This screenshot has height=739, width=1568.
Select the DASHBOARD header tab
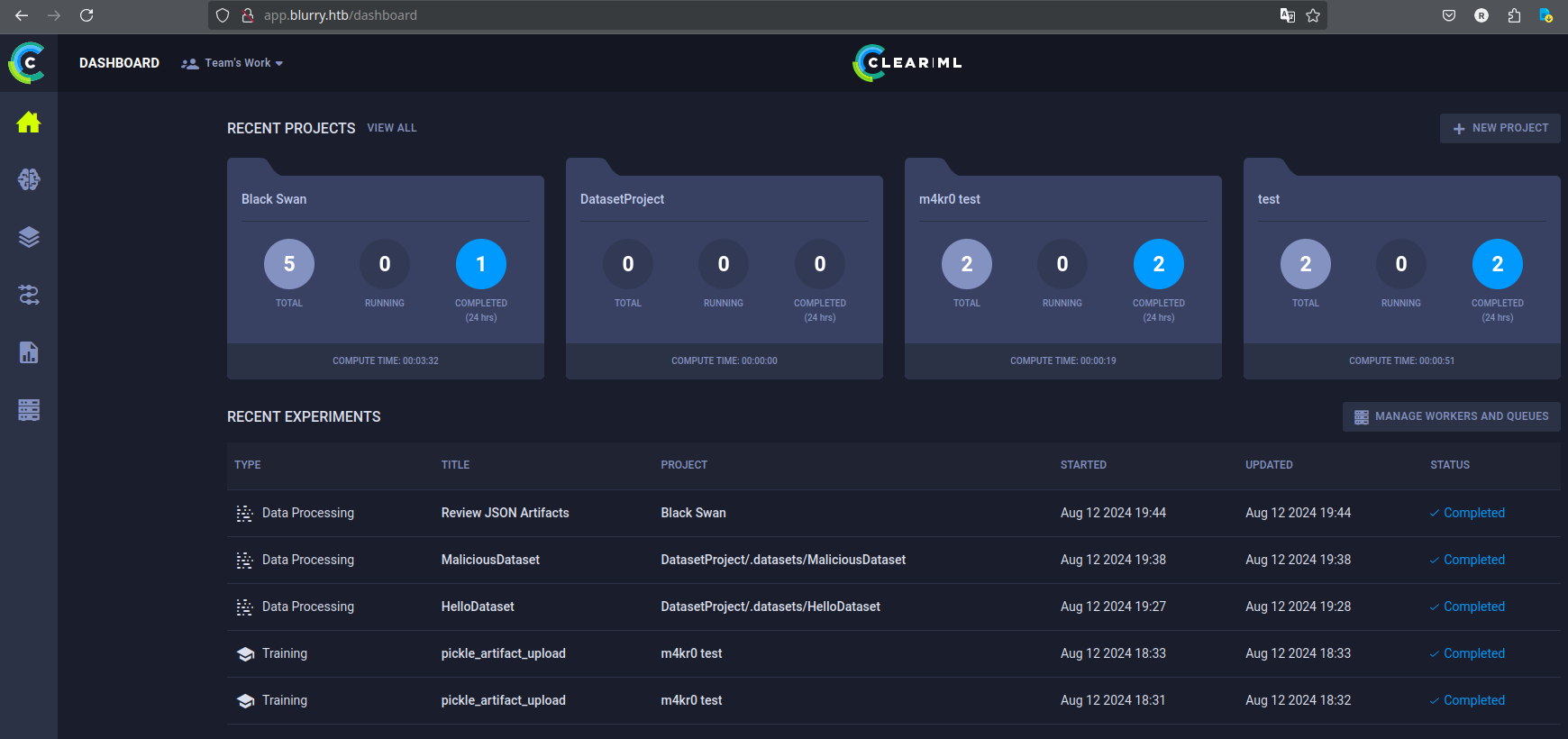click(119, 63)
